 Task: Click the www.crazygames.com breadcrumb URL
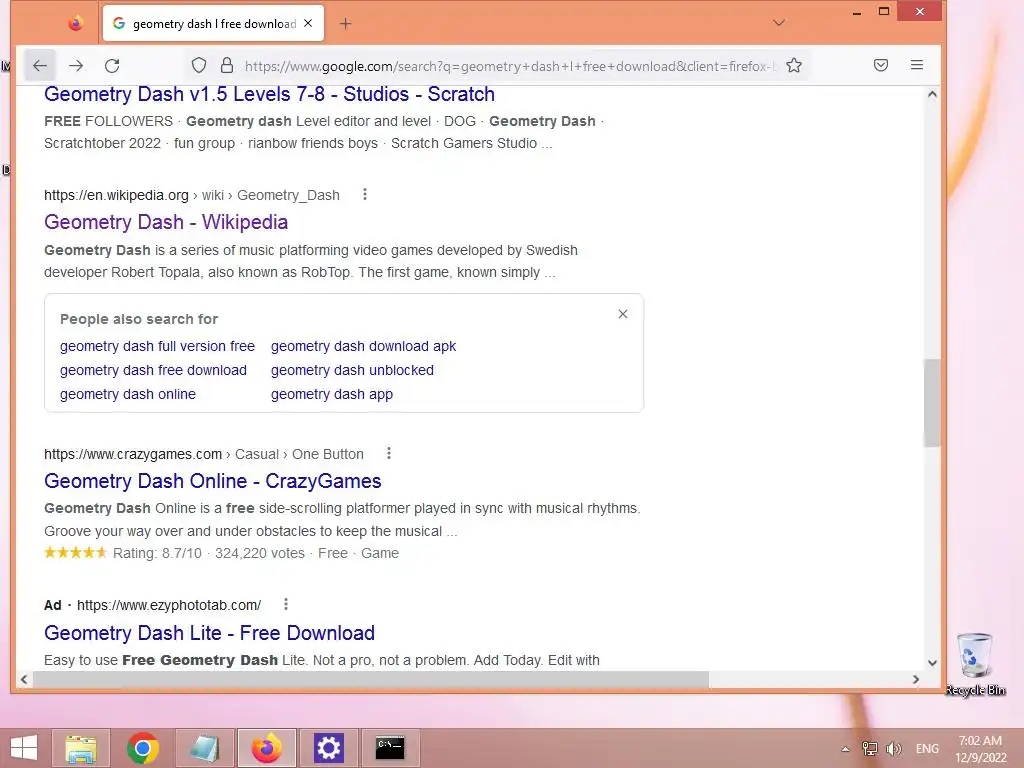click(x=133, y=454)
